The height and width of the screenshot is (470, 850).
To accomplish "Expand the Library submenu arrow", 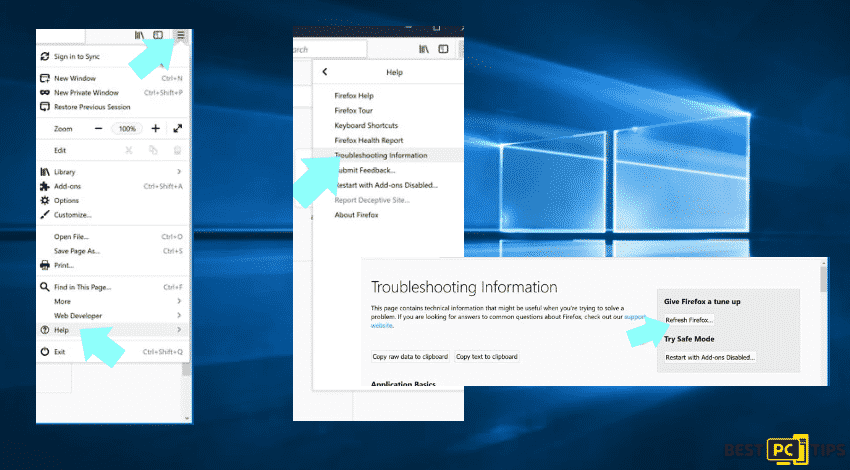I will (179, 172).
